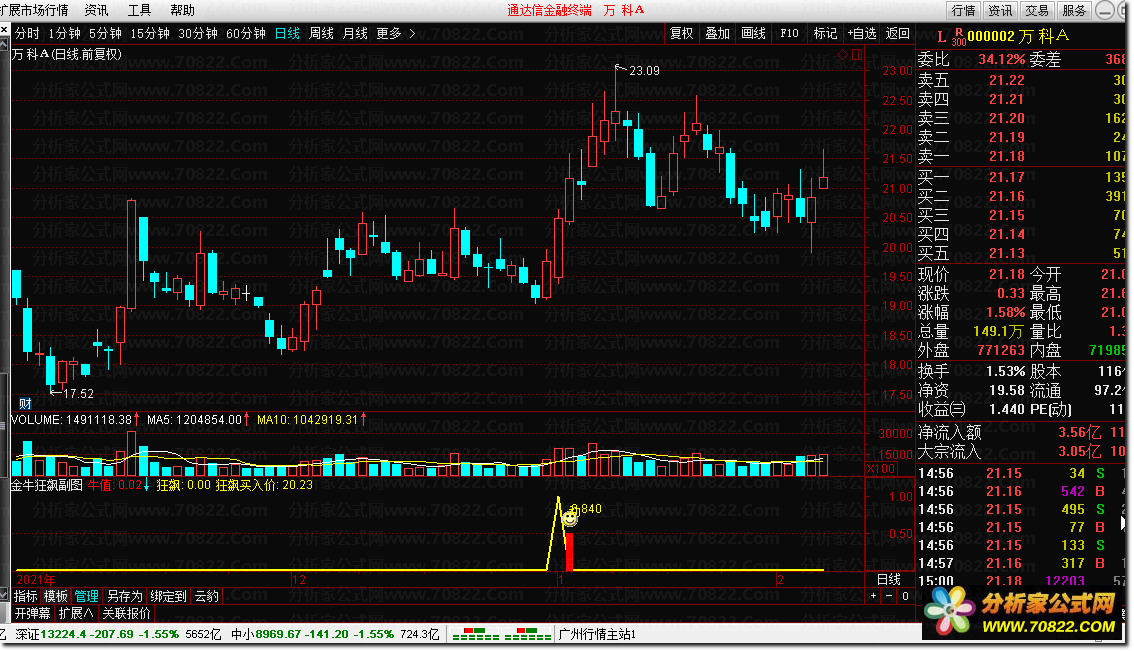Open the 关联报价 related quotes button
This screenshot has height=651, width=1134.
point(127,613)
